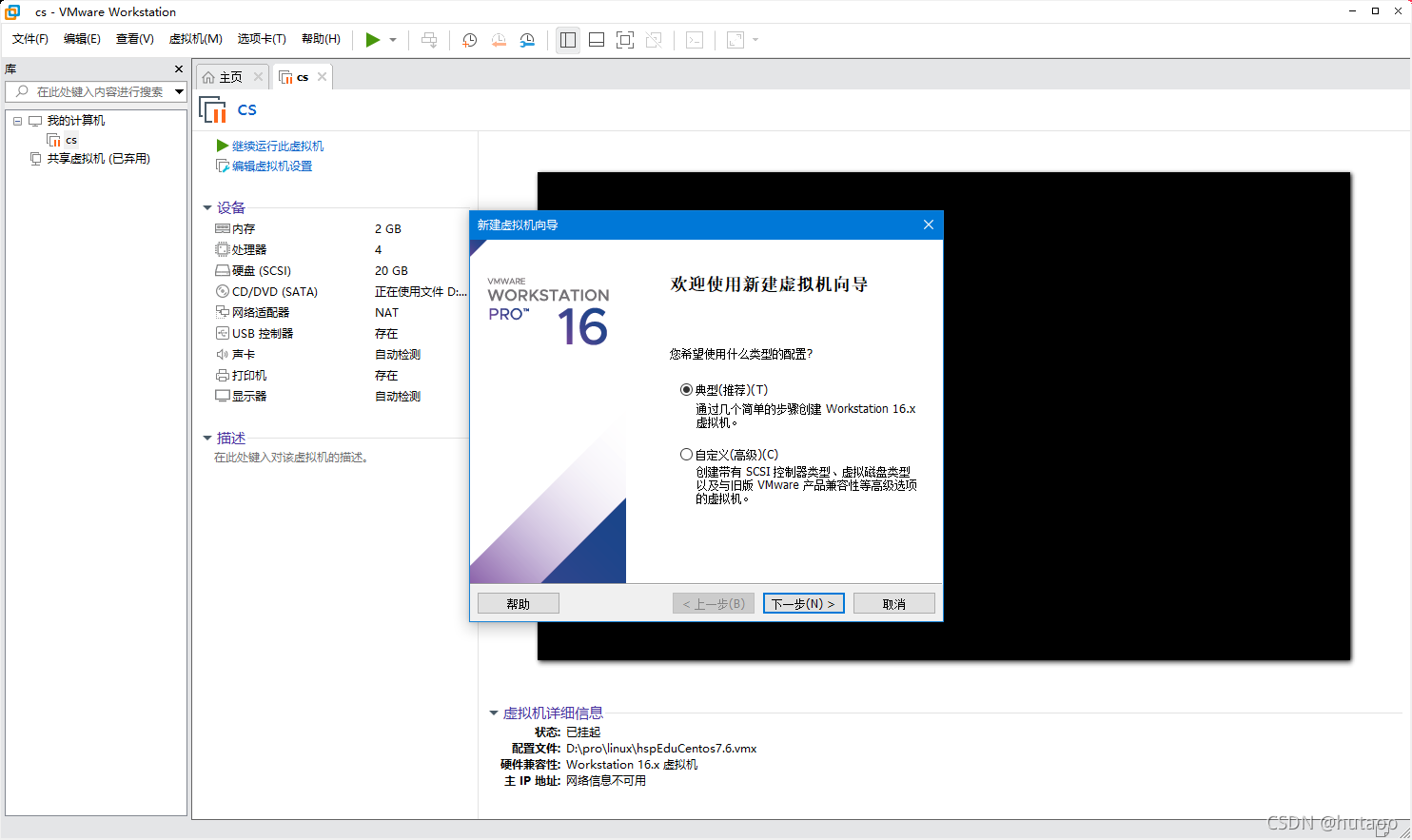Click the USB 控制器 icon
This screenshot has height=840, width=1412.
tap(223, 333)
